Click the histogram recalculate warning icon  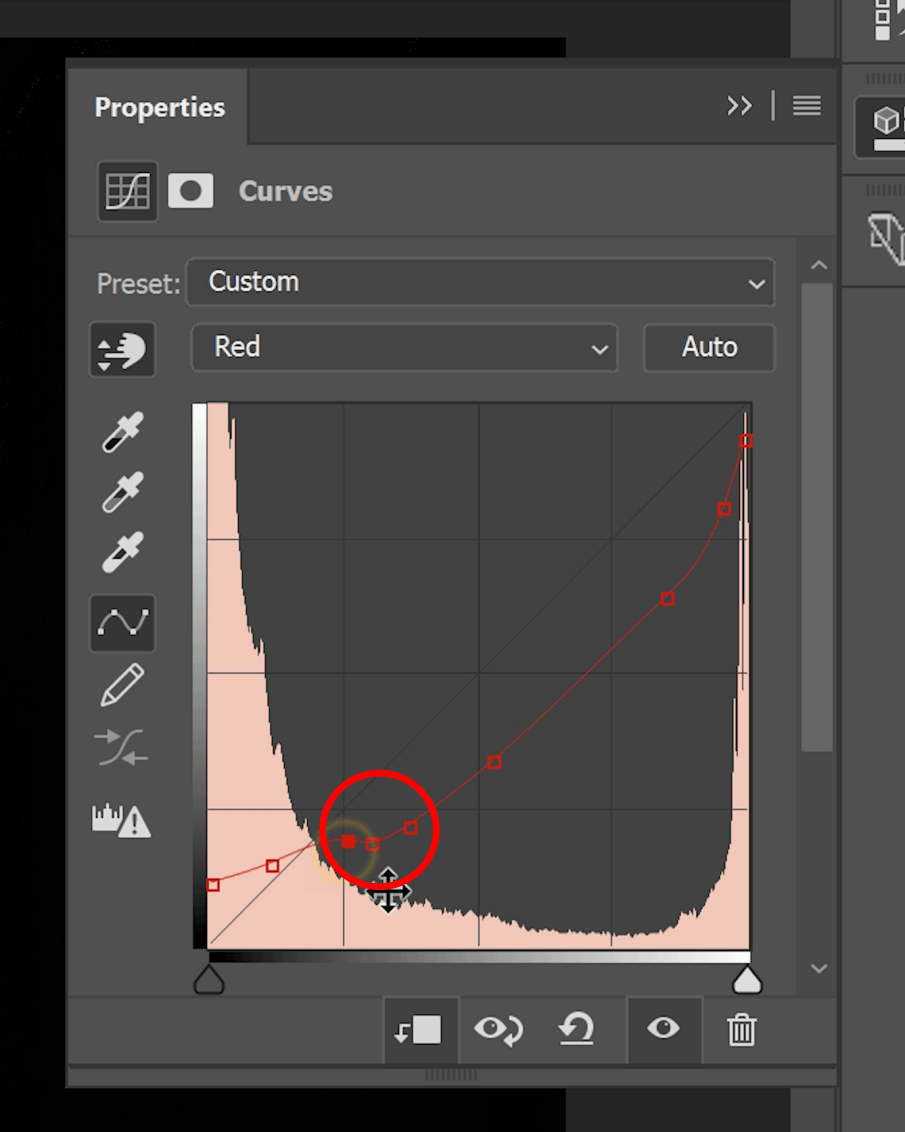(x=121, y=821)
